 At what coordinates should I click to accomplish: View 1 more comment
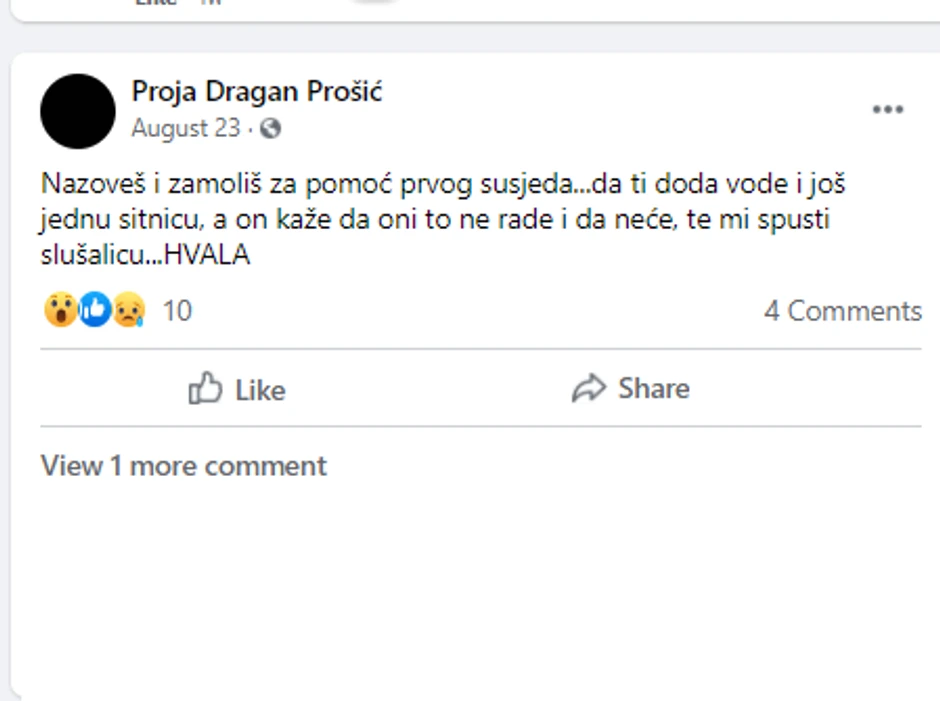182,465
